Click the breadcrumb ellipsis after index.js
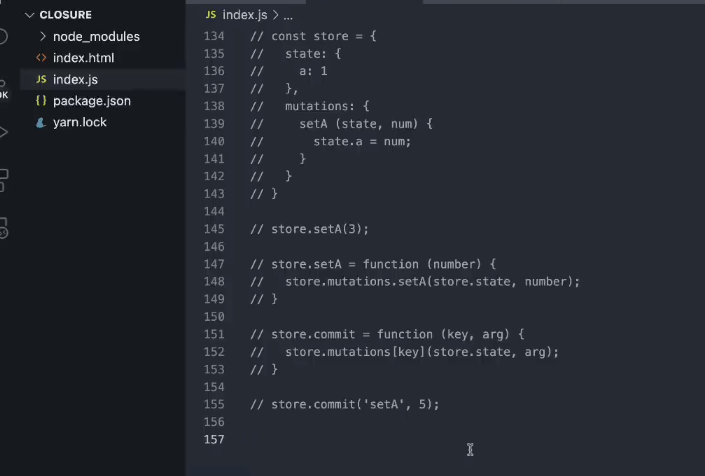The width and height of the screenshot is (705, 476). [288, 16]
